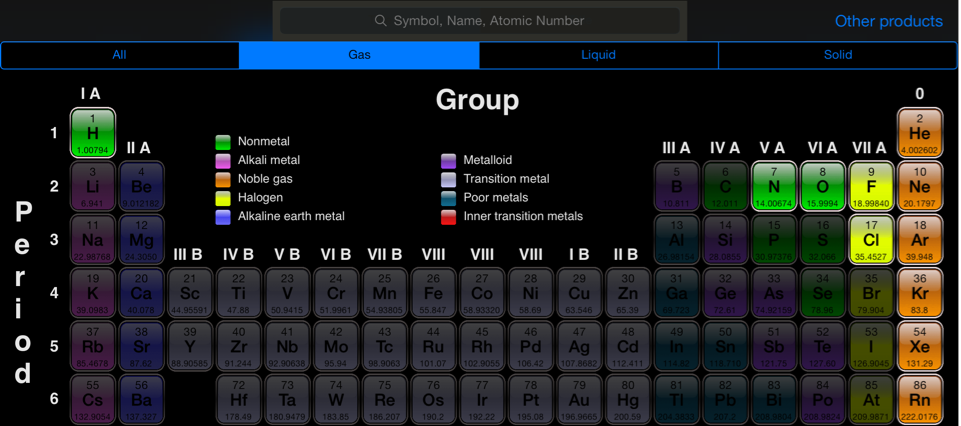This screenshot has height=426, width=961.
Task: Switch to the All filter tab
Action: [x=120, y=55]
